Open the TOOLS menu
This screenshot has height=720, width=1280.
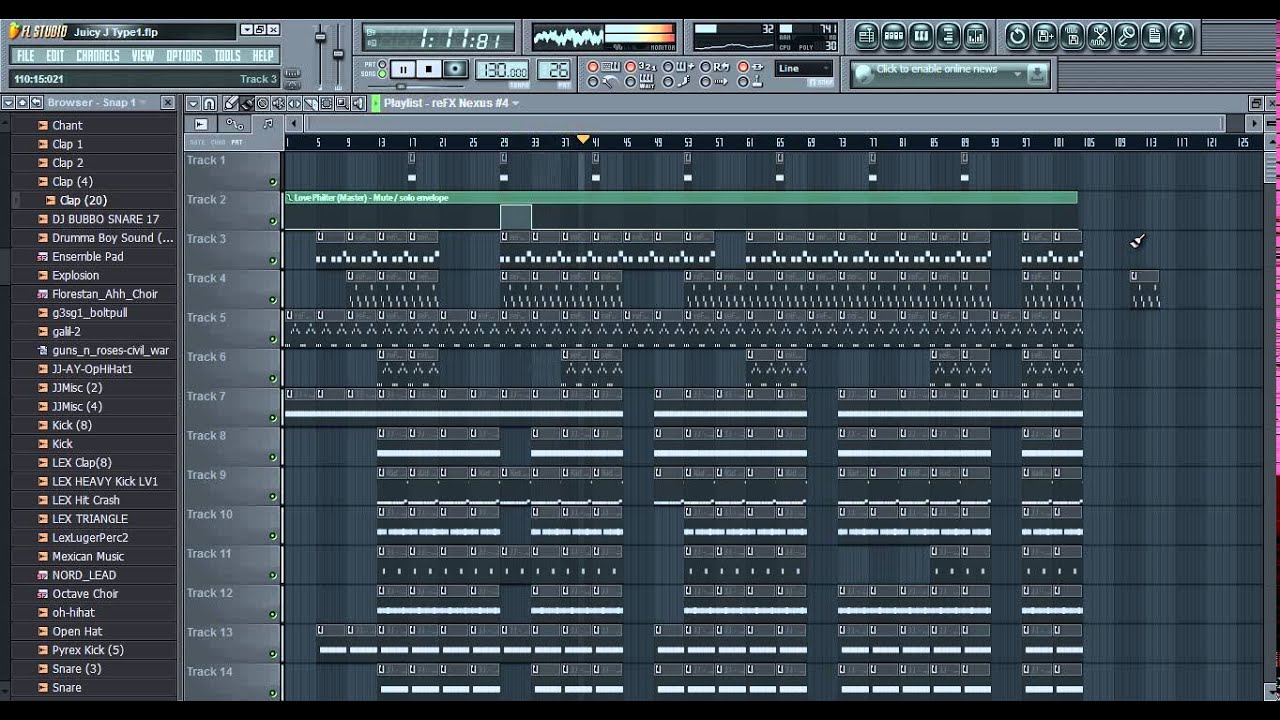pos(227,56)
